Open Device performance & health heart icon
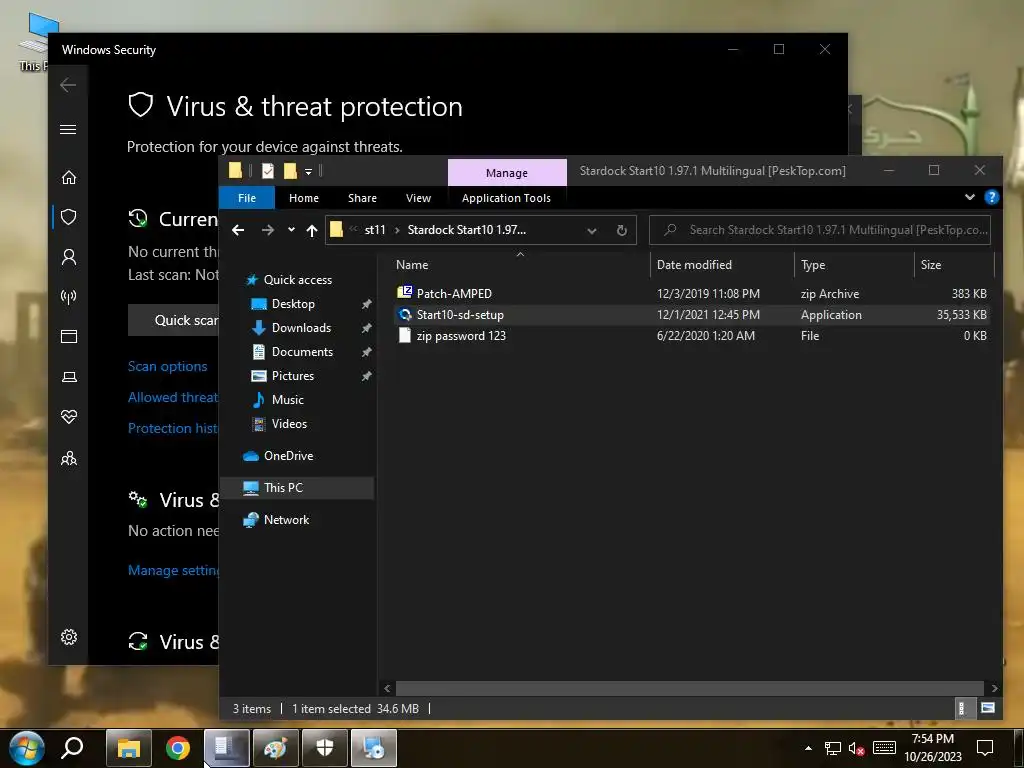This screenshot has width=1024, height=768. [x=69, y=417]
